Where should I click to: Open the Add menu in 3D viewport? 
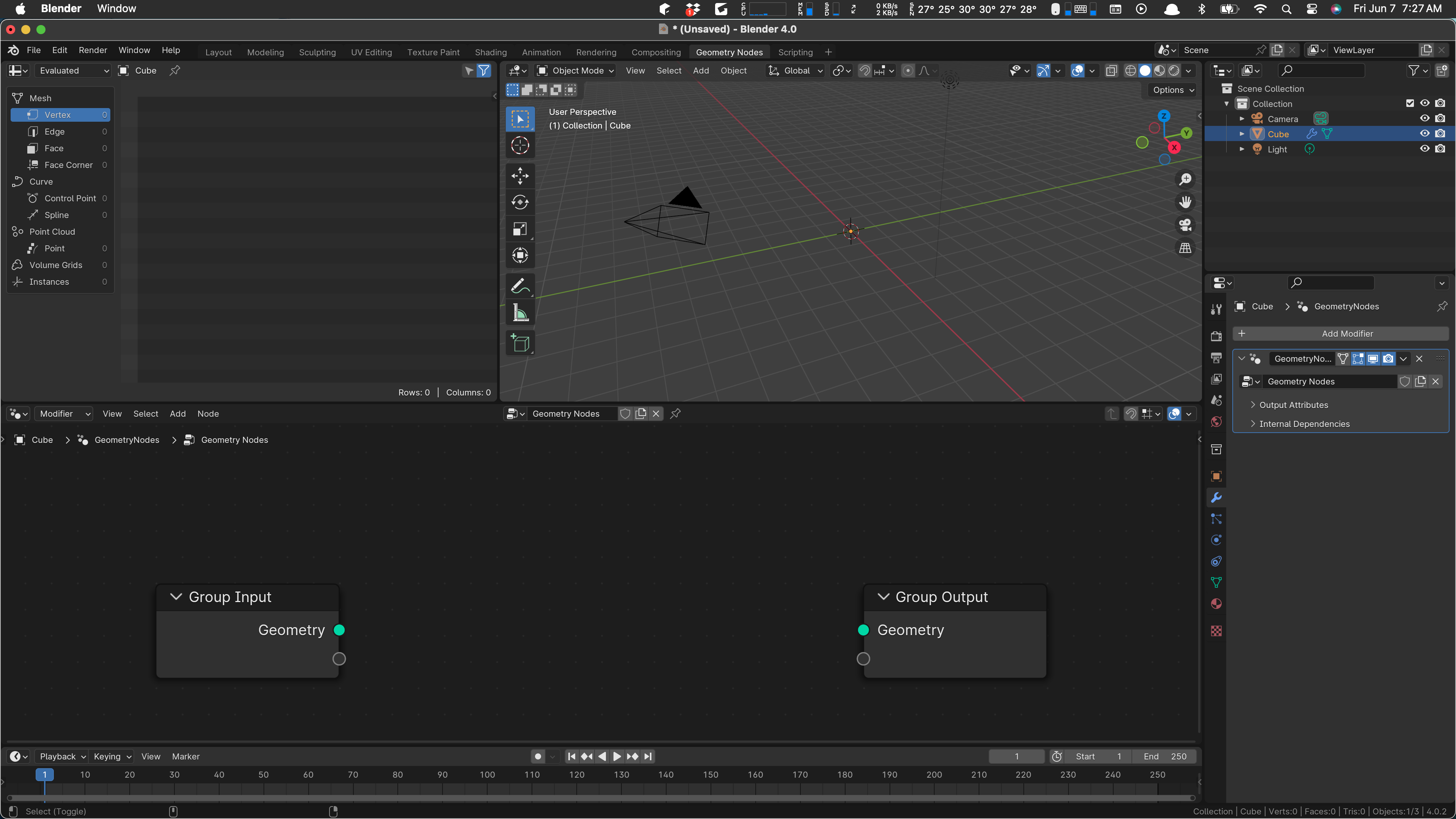[x=701, y=71]
